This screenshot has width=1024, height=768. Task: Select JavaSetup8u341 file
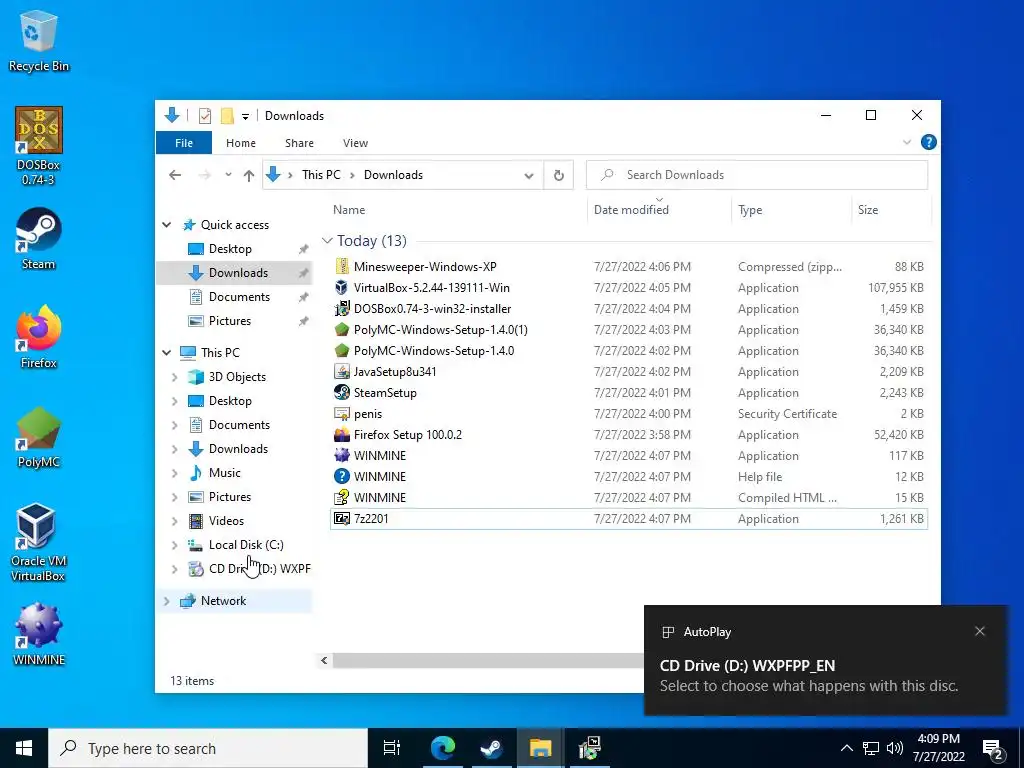(x=629, y=372)
